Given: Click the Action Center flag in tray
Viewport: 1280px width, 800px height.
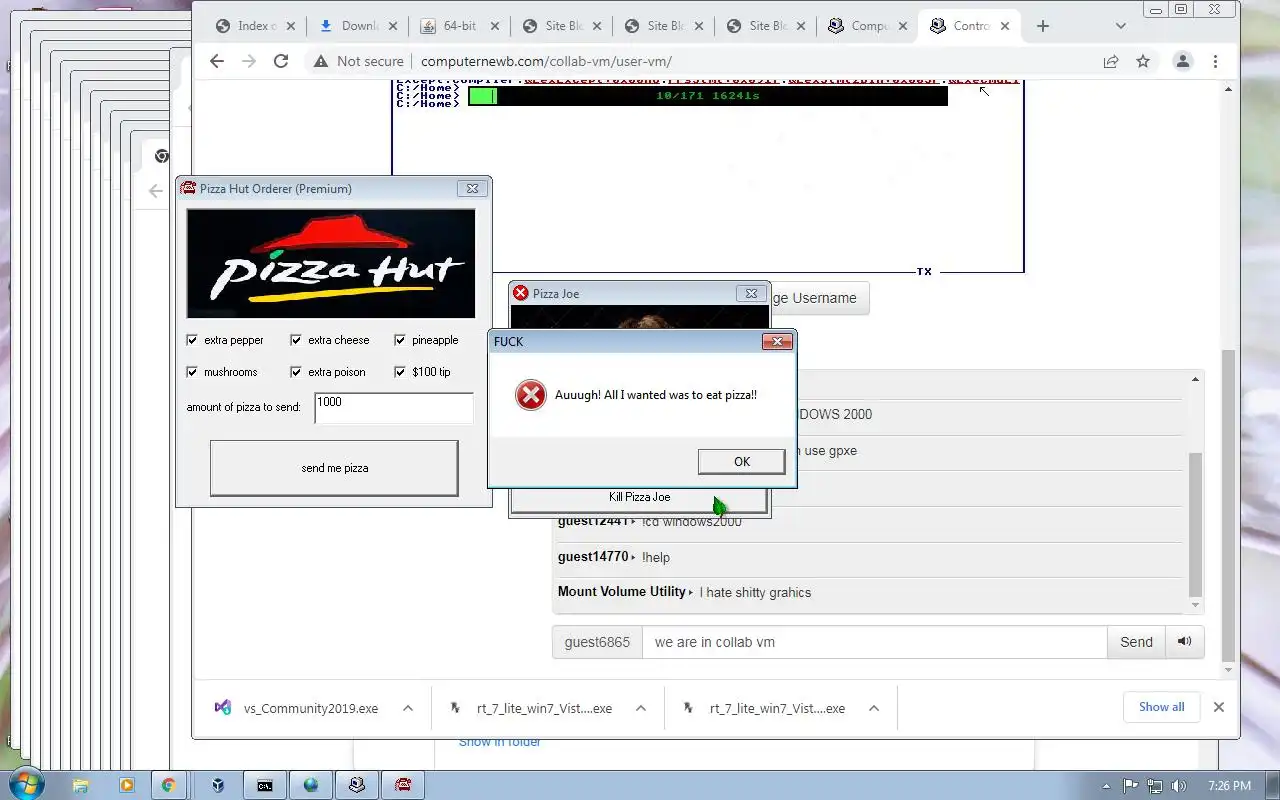Looking at the screenshot, I should click(x=1131, y=785).
